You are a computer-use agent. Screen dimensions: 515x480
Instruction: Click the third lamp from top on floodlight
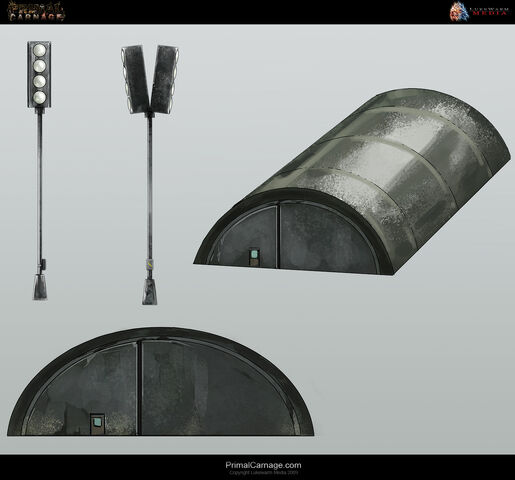40,81
